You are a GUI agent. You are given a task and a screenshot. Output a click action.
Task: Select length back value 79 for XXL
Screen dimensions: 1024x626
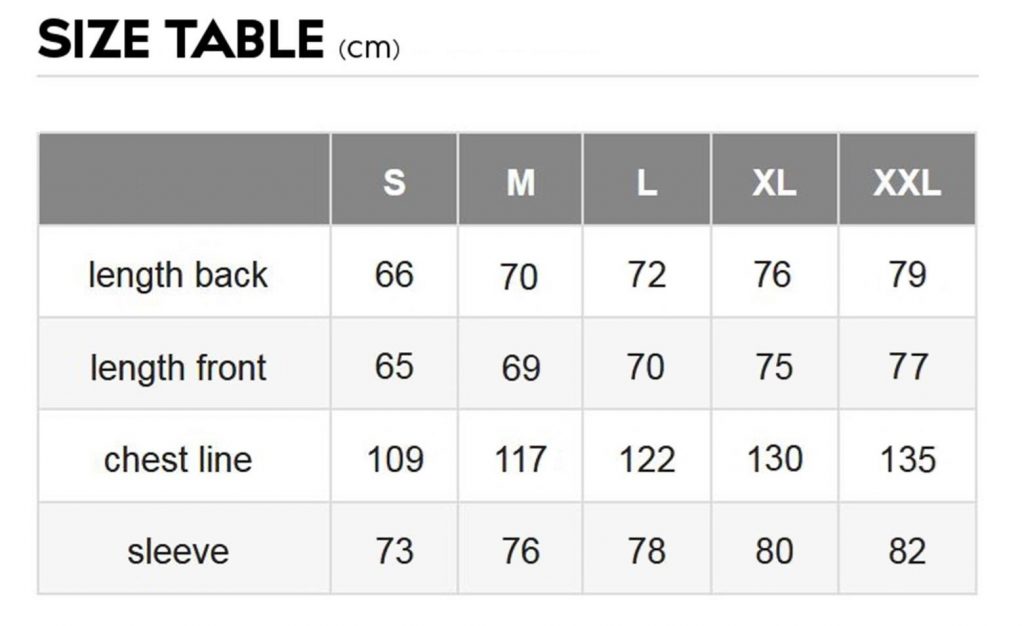tap(907, 274)
